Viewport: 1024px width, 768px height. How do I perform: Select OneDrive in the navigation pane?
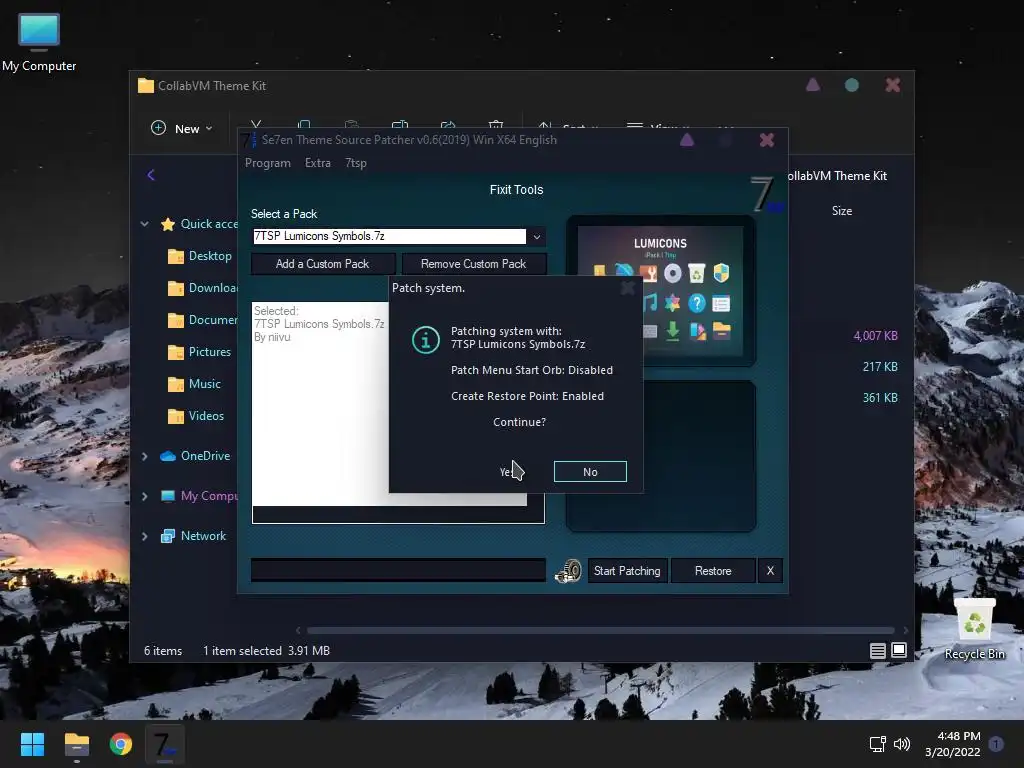point(195,456)
